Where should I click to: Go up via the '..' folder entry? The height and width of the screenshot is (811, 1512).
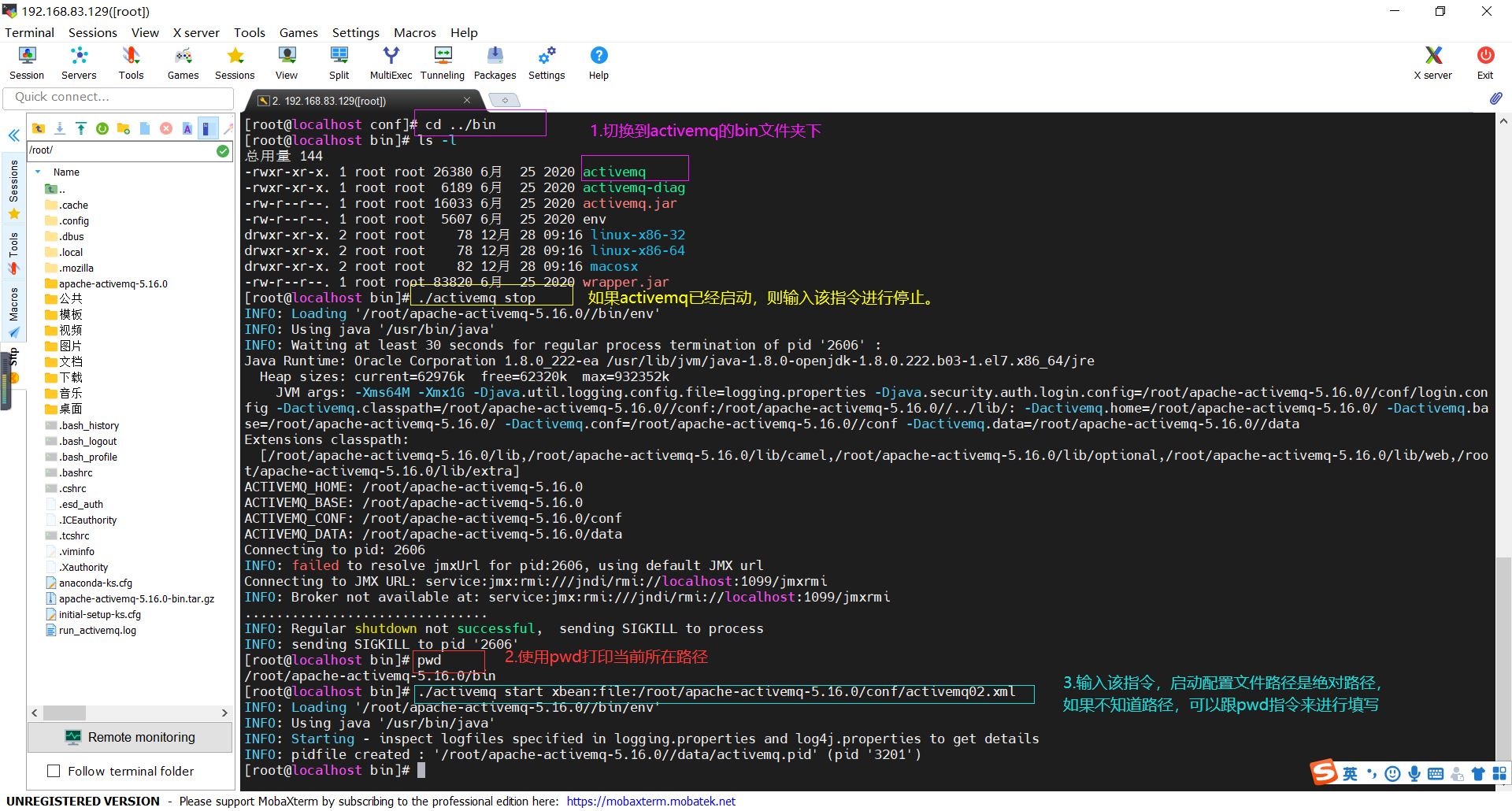click(x=55, y=189)
